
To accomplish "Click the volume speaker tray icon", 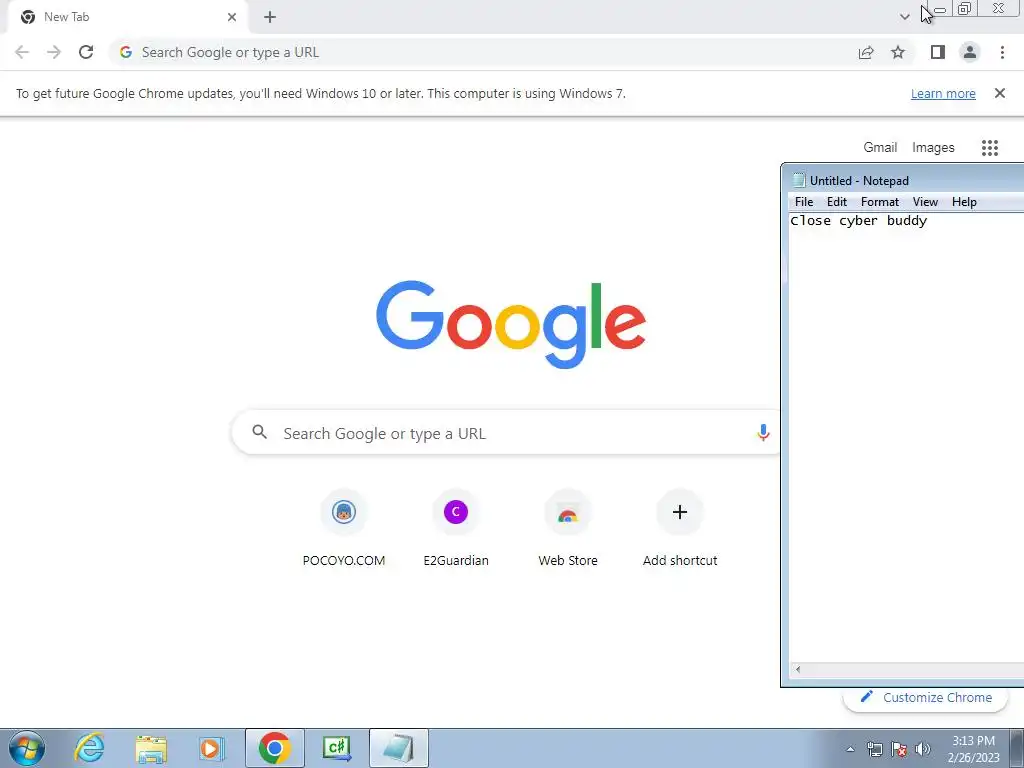I will point(923,749).
